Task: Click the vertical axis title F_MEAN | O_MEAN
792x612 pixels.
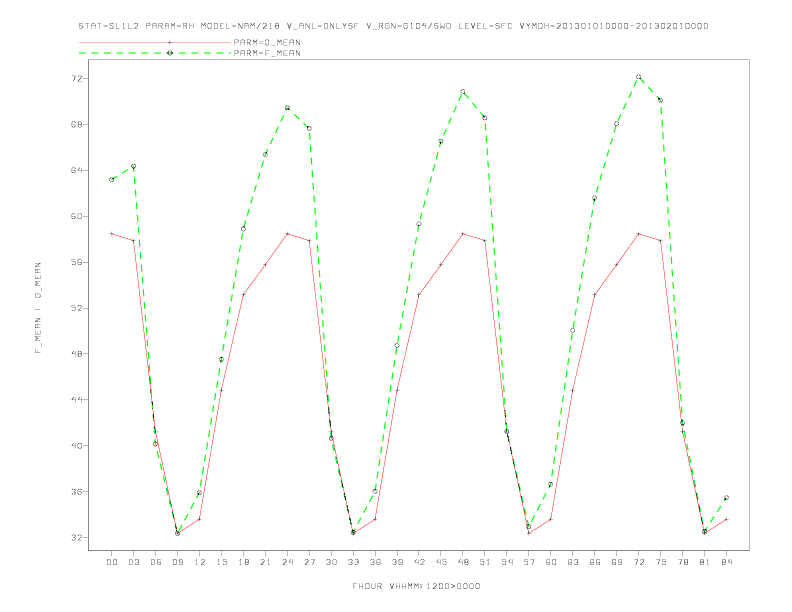Action: pyautogui.click(x=38, y=308)
